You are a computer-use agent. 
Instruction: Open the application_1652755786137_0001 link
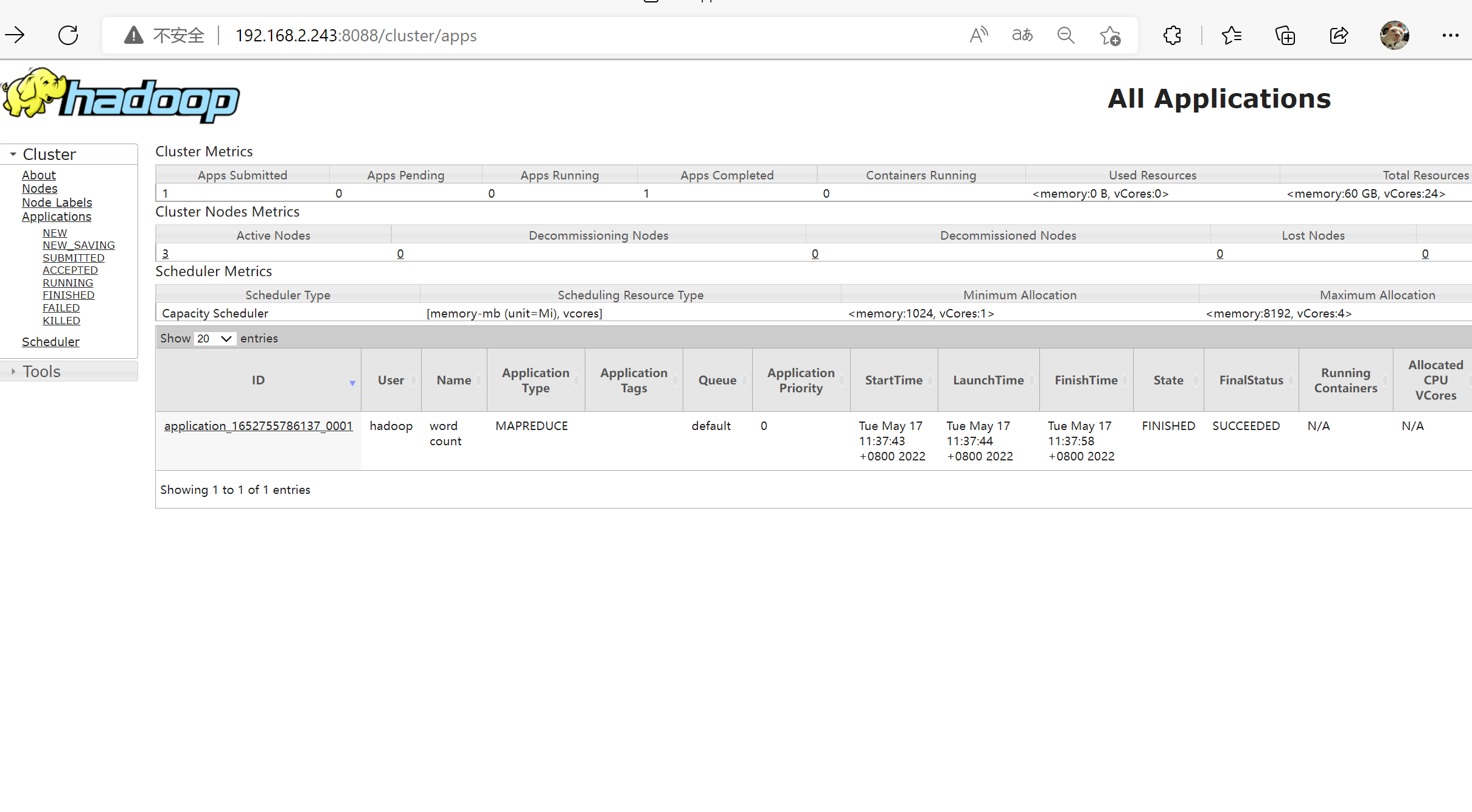pos(258,426)
